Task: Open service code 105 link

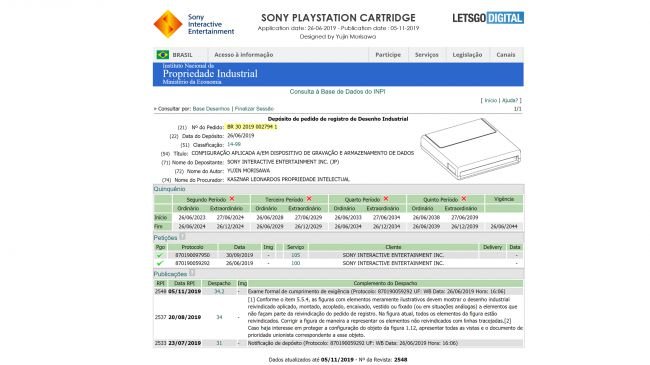Action: click(296, 255)
